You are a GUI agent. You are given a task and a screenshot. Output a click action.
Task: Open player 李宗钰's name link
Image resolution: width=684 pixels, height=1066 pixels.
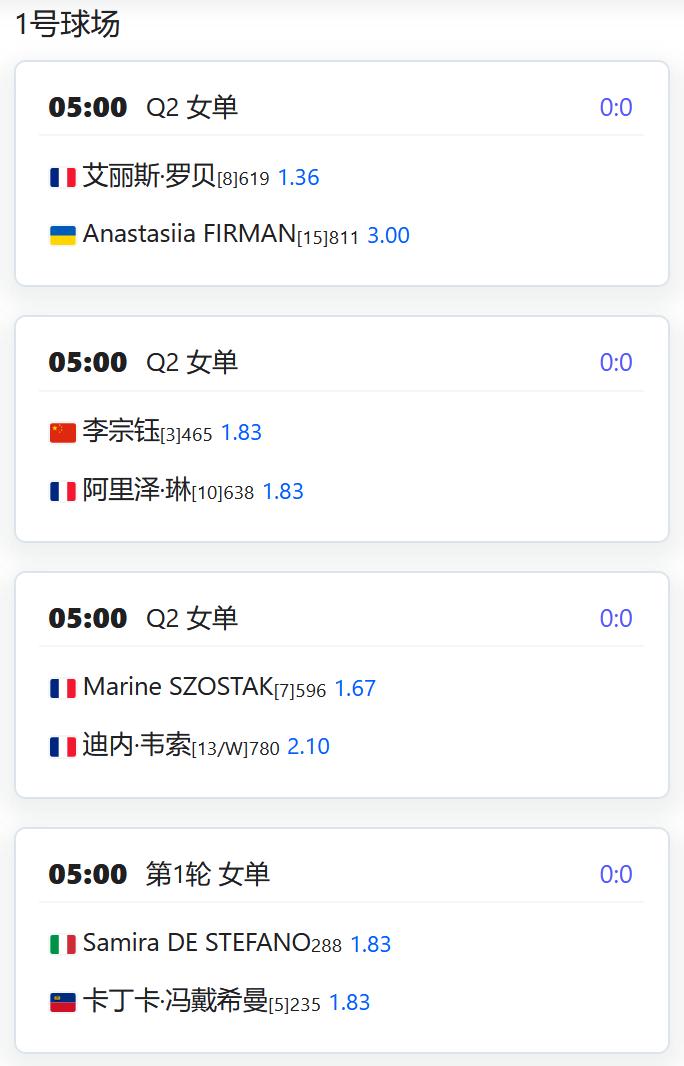point(121,431)
